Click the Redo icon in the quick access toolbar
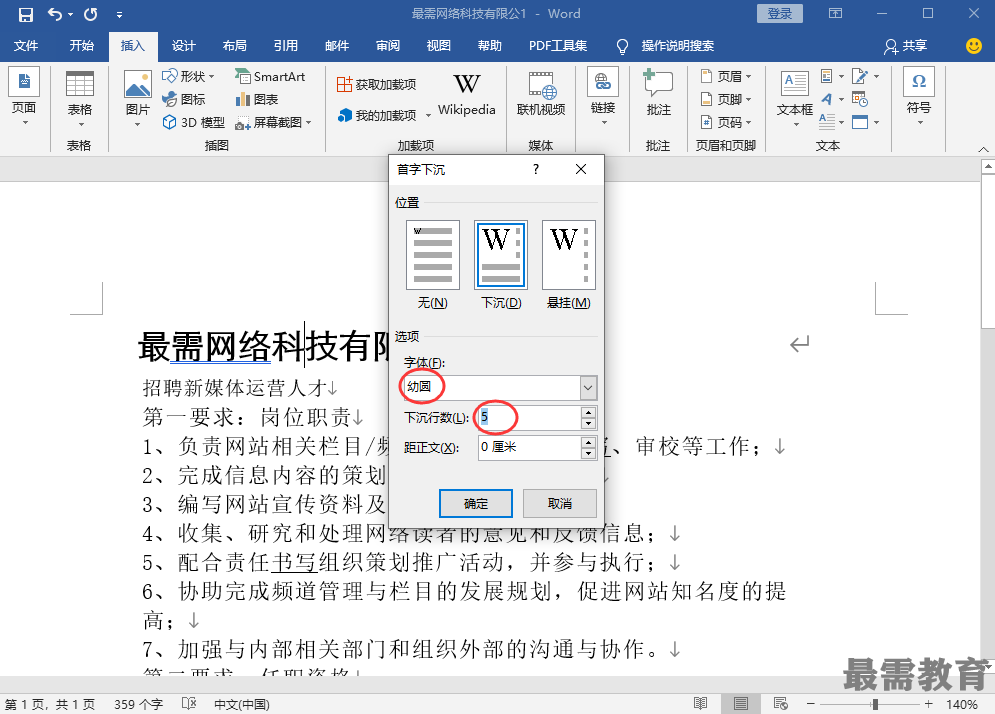Image resolution: width=995 pixels, height=714 pixels. (91, 14)
